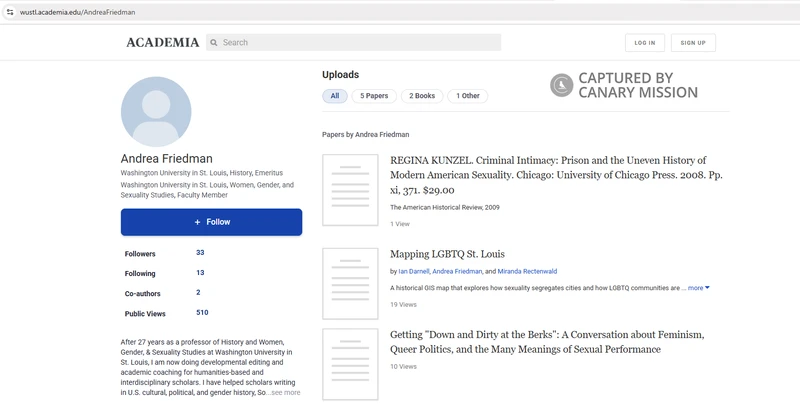
Task: Click the '19 Views' count text
Action: (404, 305)
